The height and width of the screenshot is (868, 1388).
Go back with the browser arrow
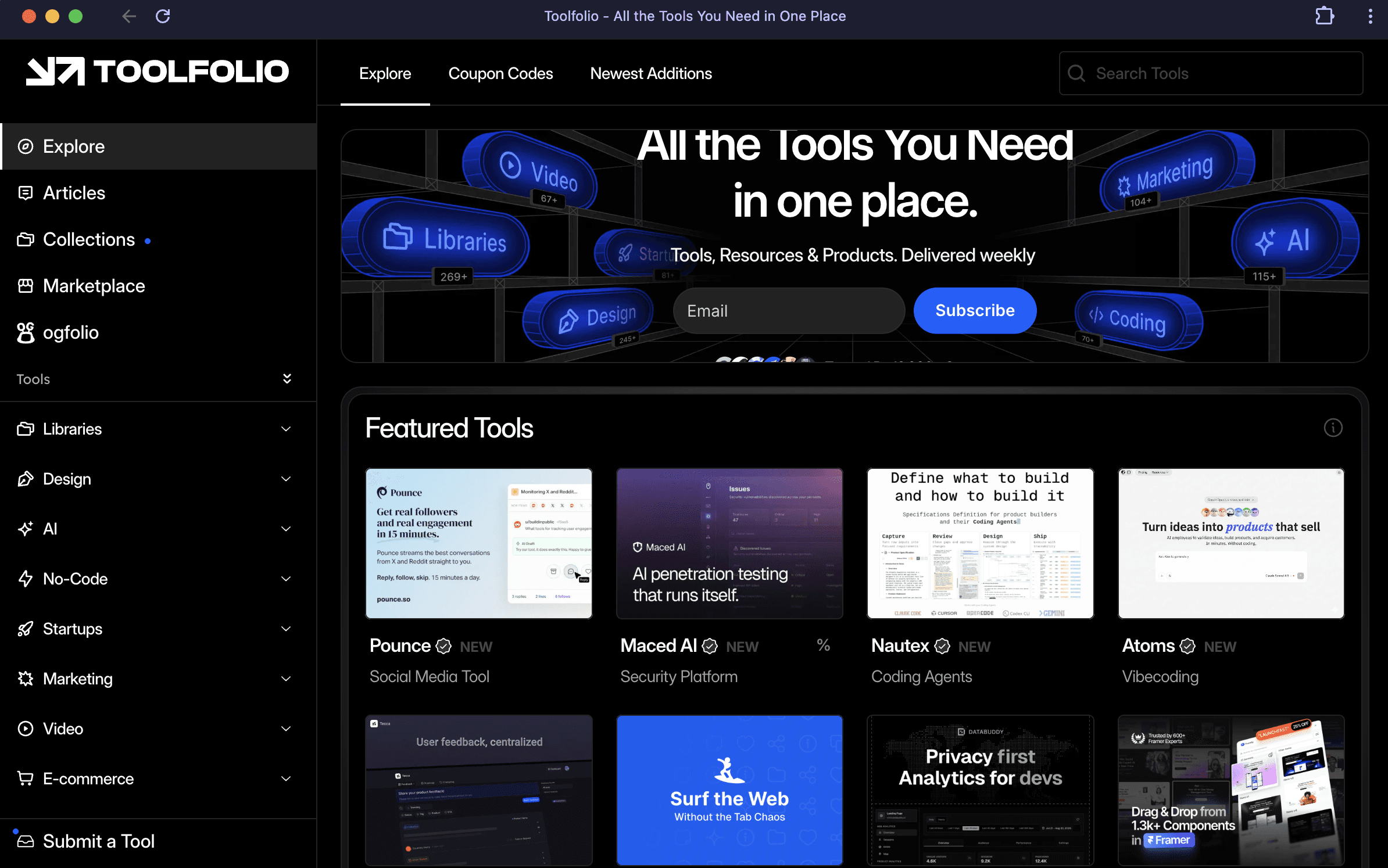click(129, 16)
